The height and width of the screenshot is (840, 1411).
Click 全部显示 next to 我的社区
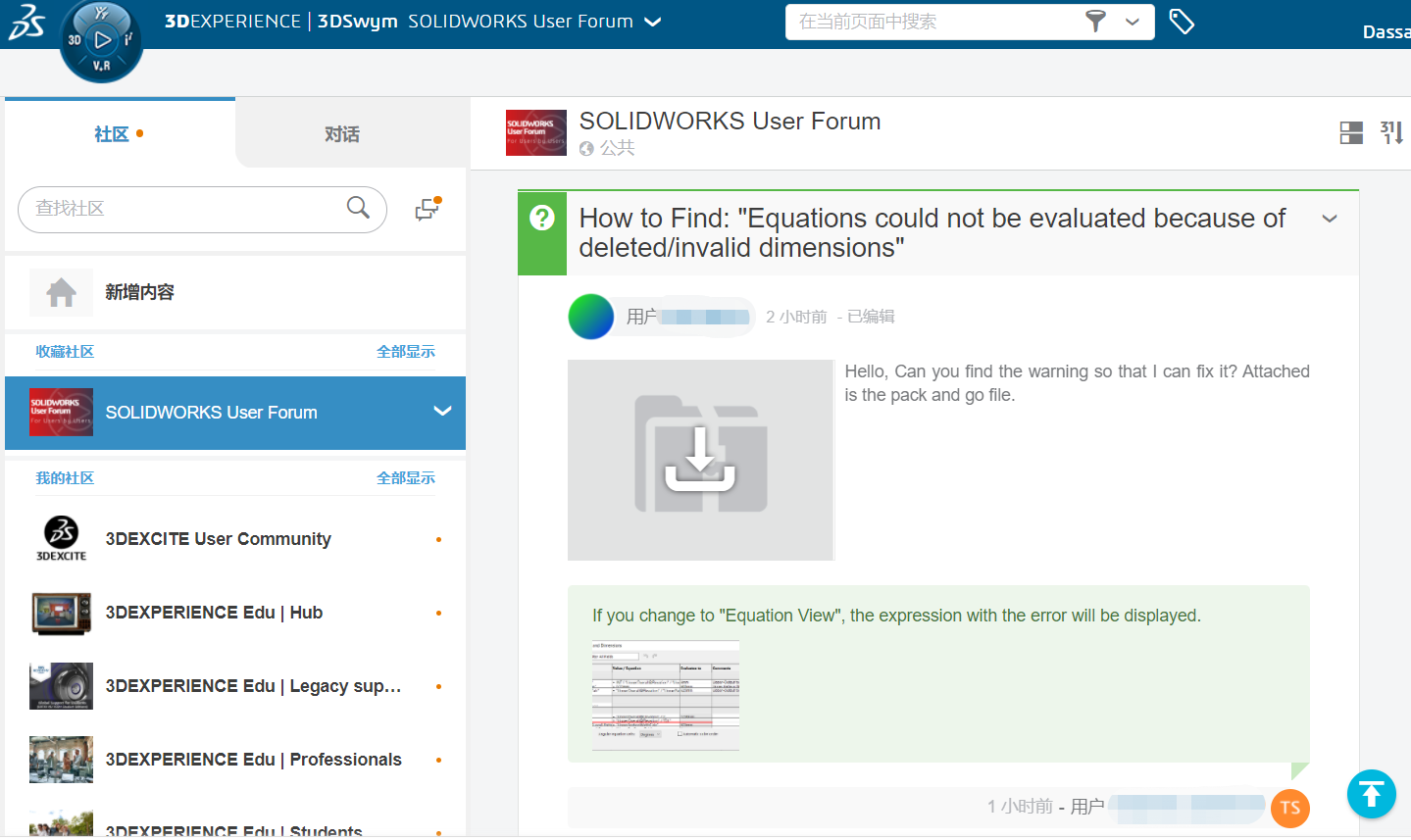click(405, 478)
